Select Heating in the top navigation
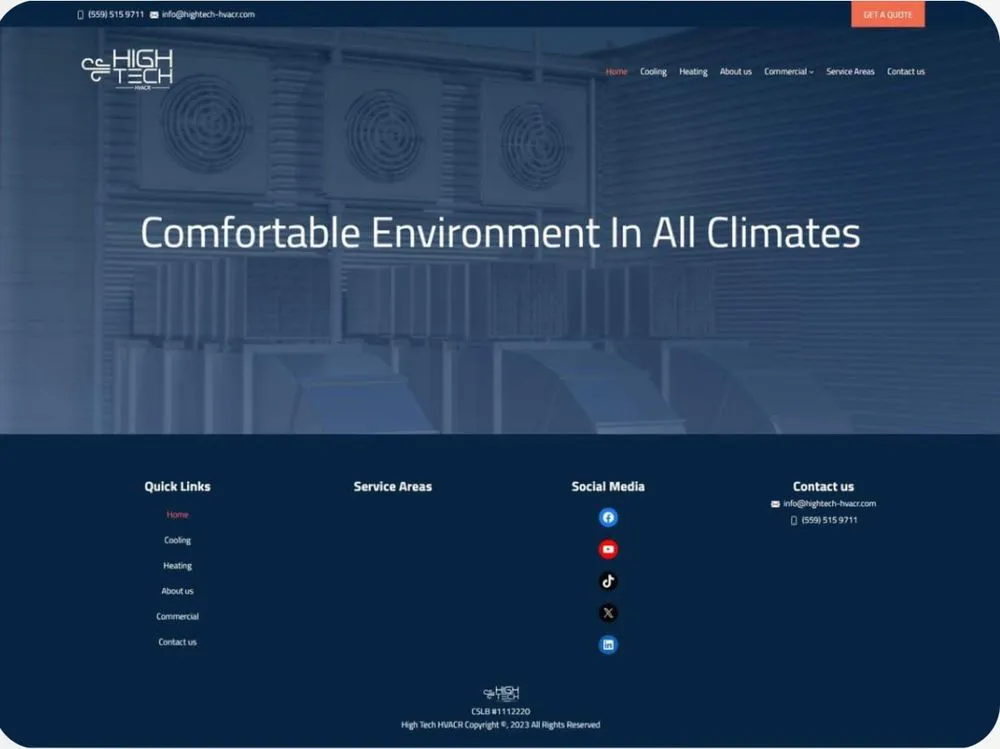The width and height of the screenshot is (1000, 749). coord(693,72)
